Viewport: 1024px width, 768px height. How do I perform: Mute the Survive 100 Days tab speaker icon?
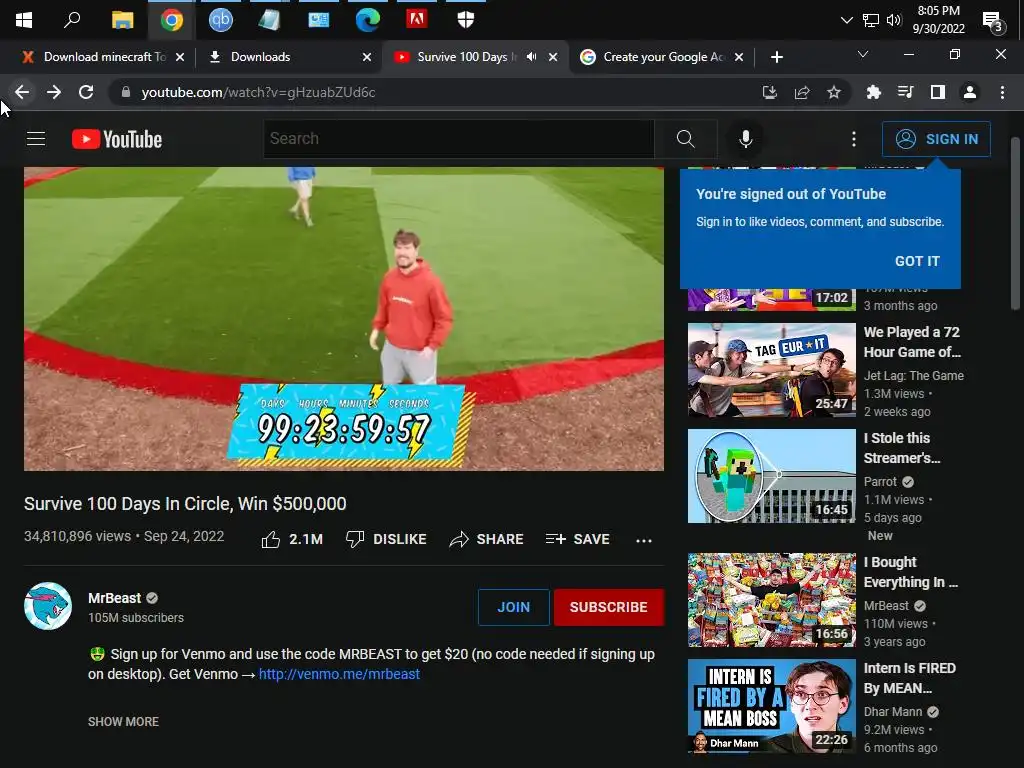click(532, 57)
